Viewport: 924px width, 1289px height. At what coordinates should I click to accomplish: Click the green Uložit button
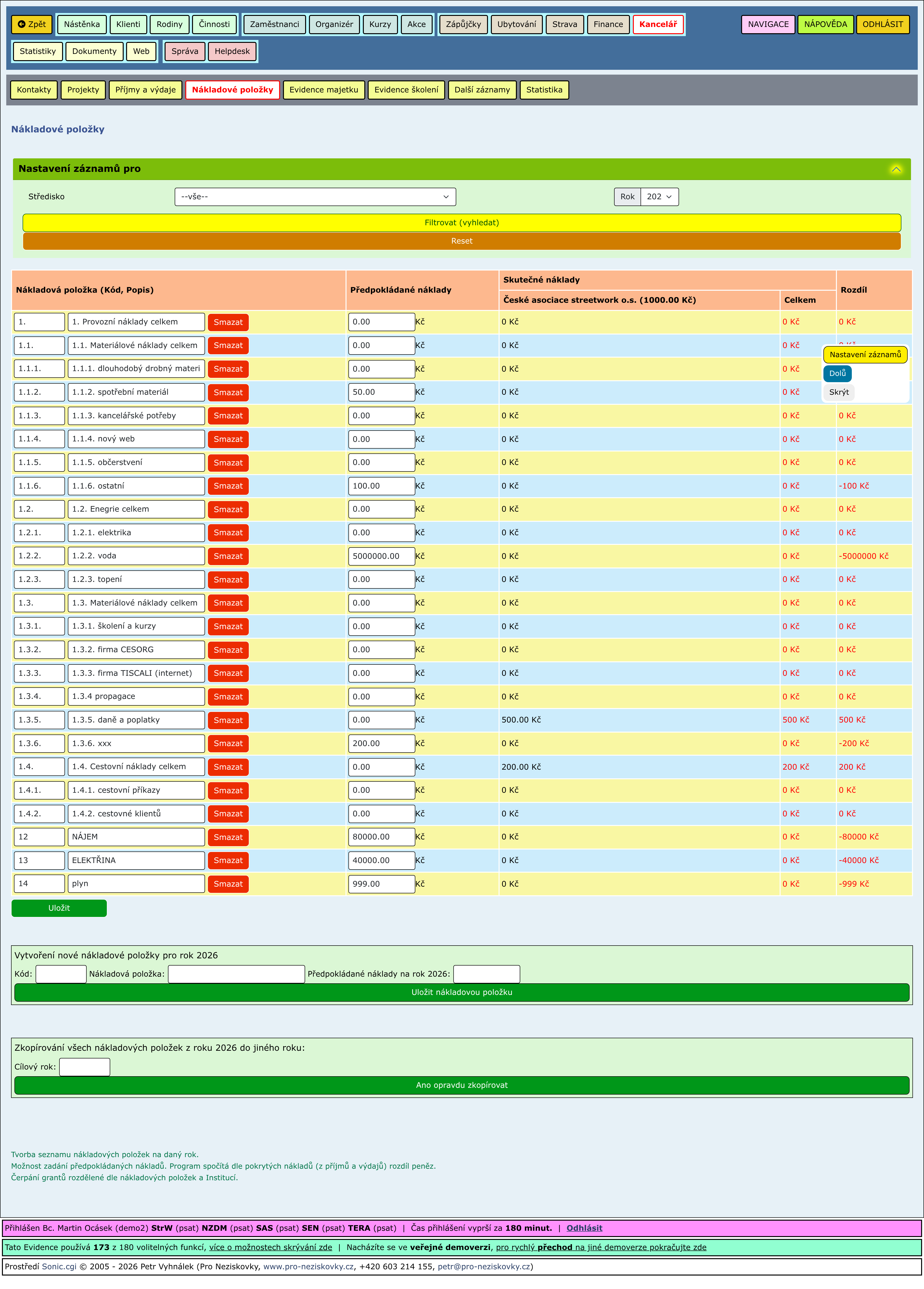coord(59,908)
